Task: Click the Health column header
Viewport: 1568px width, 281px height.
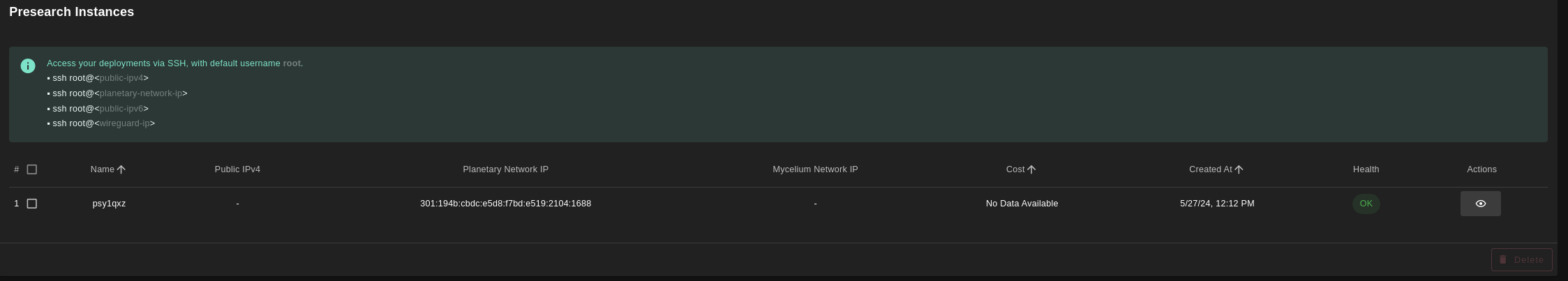Action: (1366, 169)
